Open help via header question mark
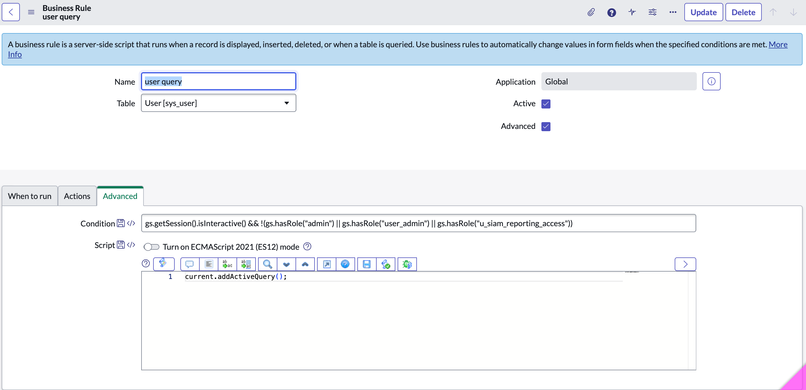The image size is (806, 390). point(611,12)
